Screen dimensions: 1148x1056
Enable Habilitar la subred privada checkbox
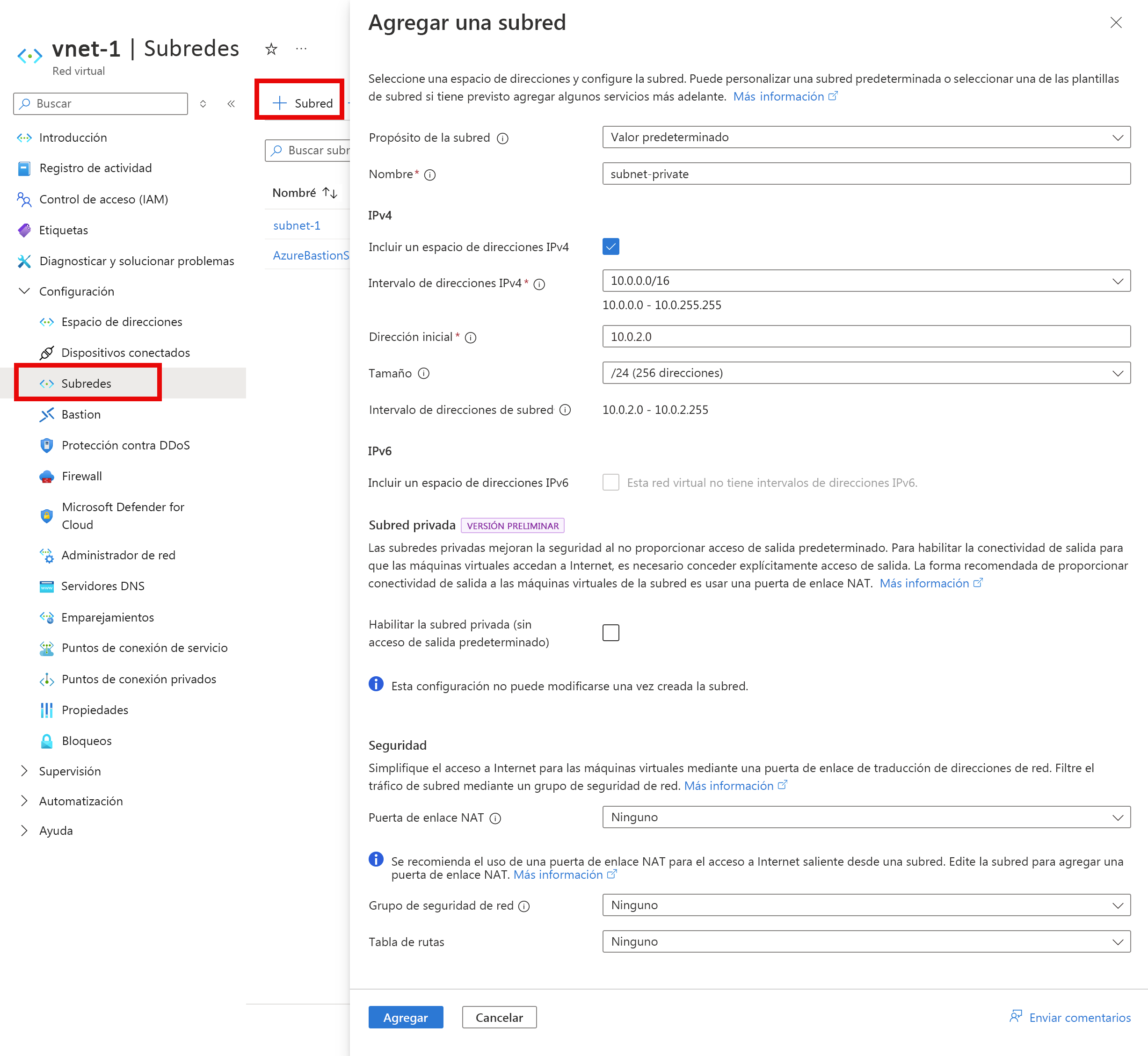(611, 632)
